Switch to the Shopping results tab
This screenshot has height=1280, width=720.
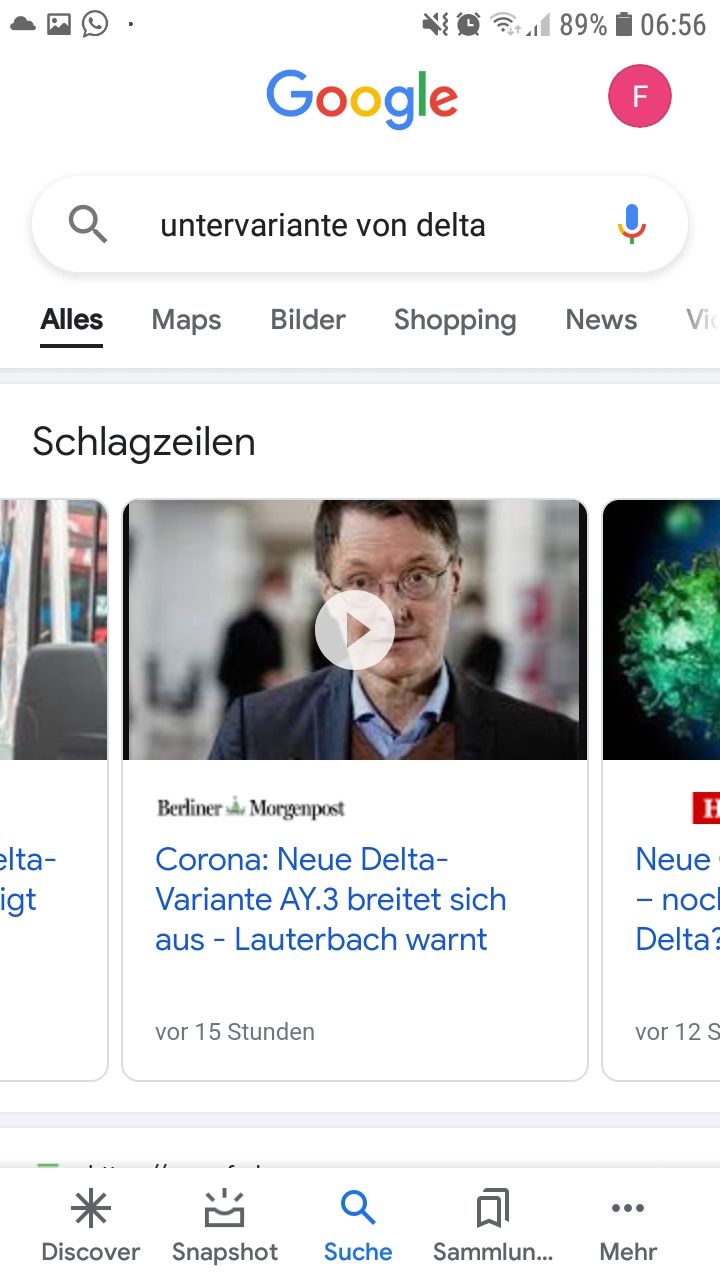[454, 320]
